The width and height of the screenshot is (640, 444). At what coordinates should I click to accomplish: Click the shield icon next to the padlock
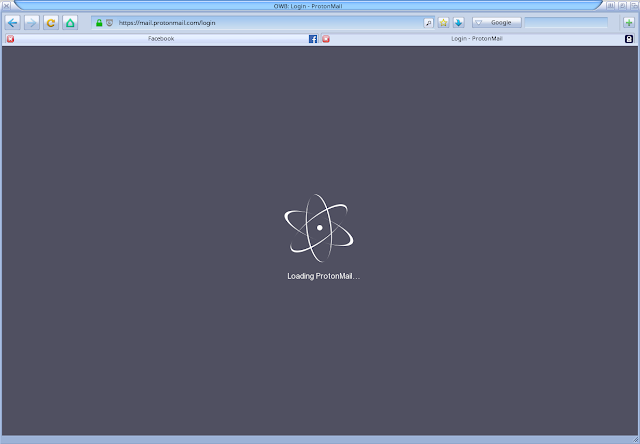coord(109,23)
